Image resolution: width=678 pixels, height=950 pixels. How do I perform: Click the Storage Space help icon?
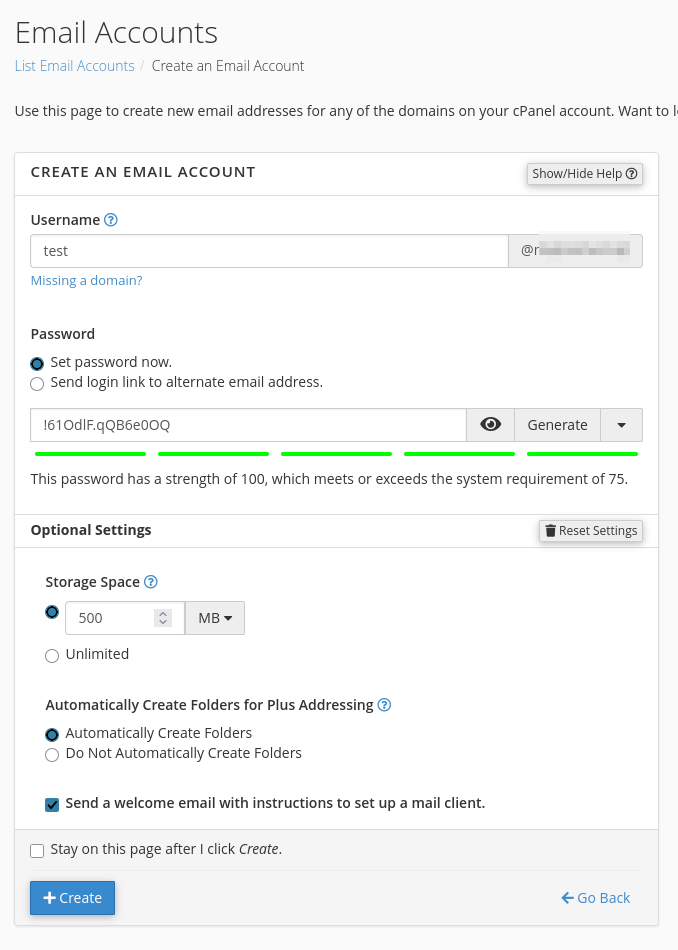coord(151,582)
